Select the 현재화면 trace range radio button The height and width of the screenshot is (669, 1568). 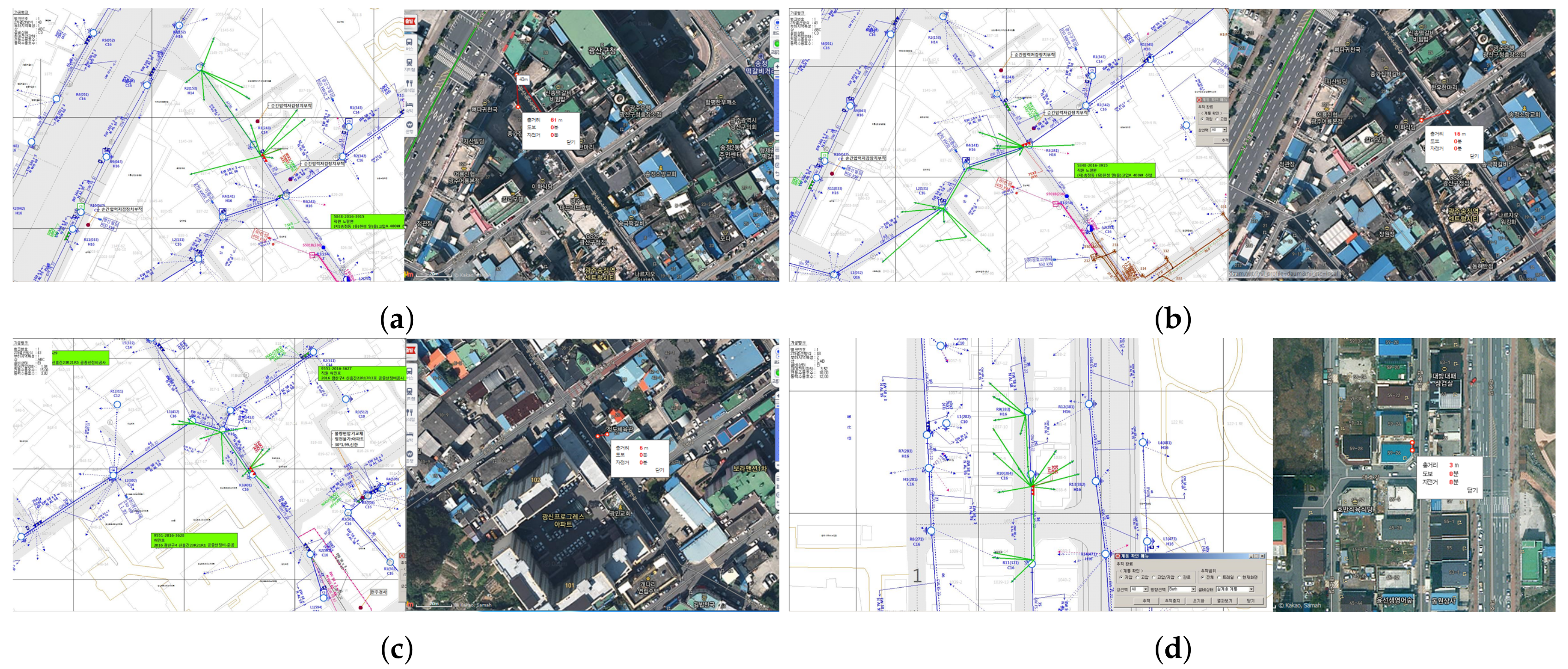1239,578
